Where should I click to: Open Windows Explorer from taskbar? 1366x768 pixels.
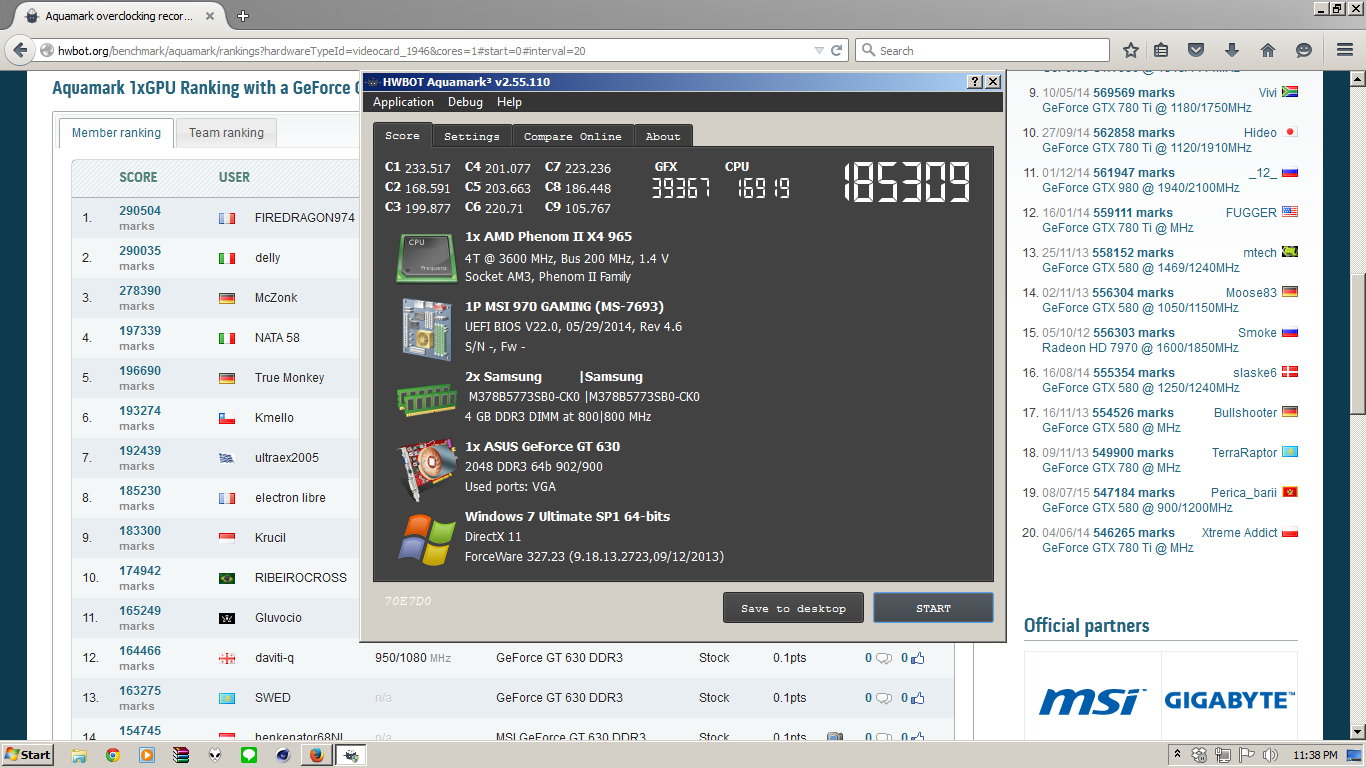tap(79, 755)
